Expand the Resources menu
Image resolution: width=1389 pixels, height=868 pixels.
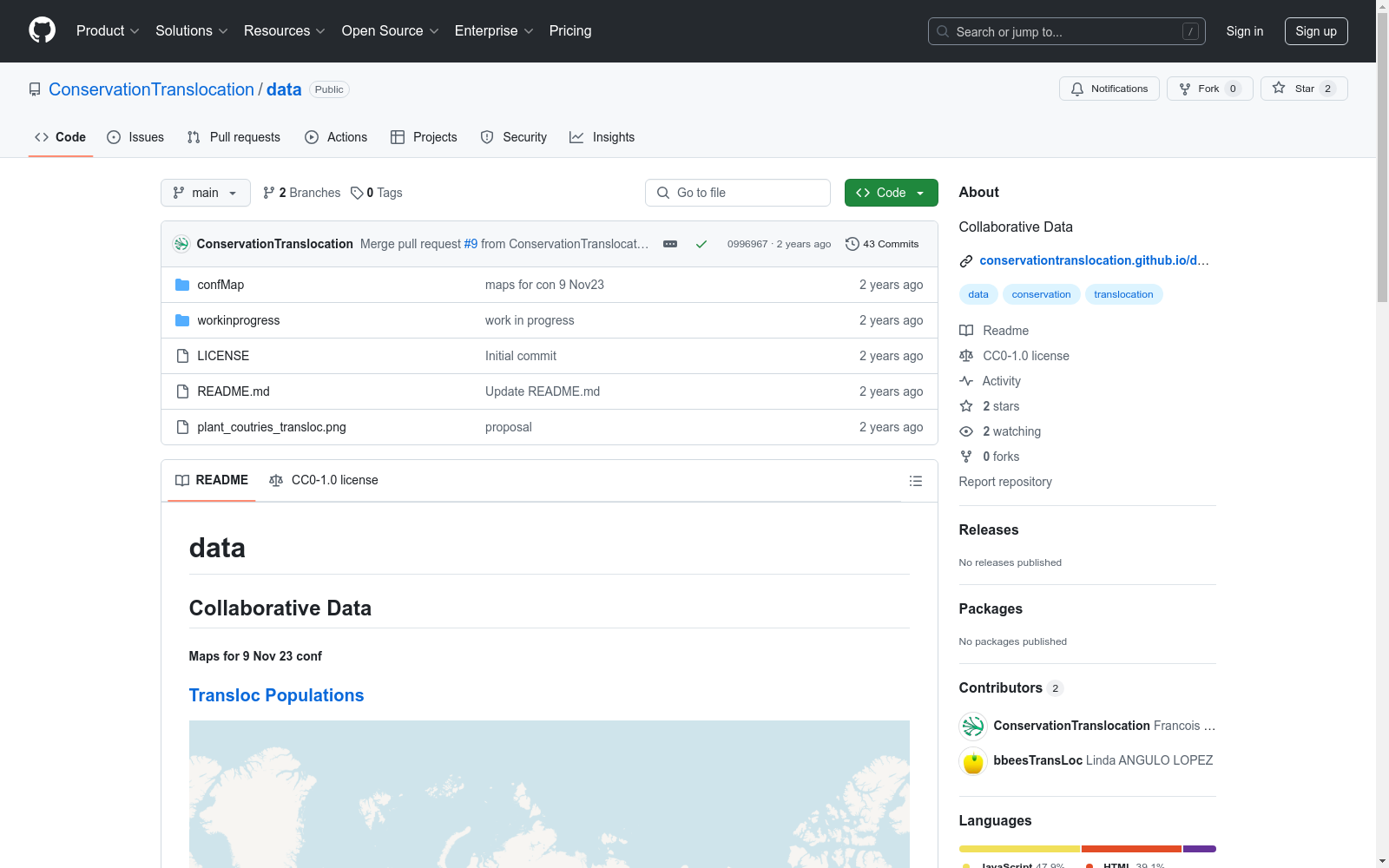click(x=285, y=31)
